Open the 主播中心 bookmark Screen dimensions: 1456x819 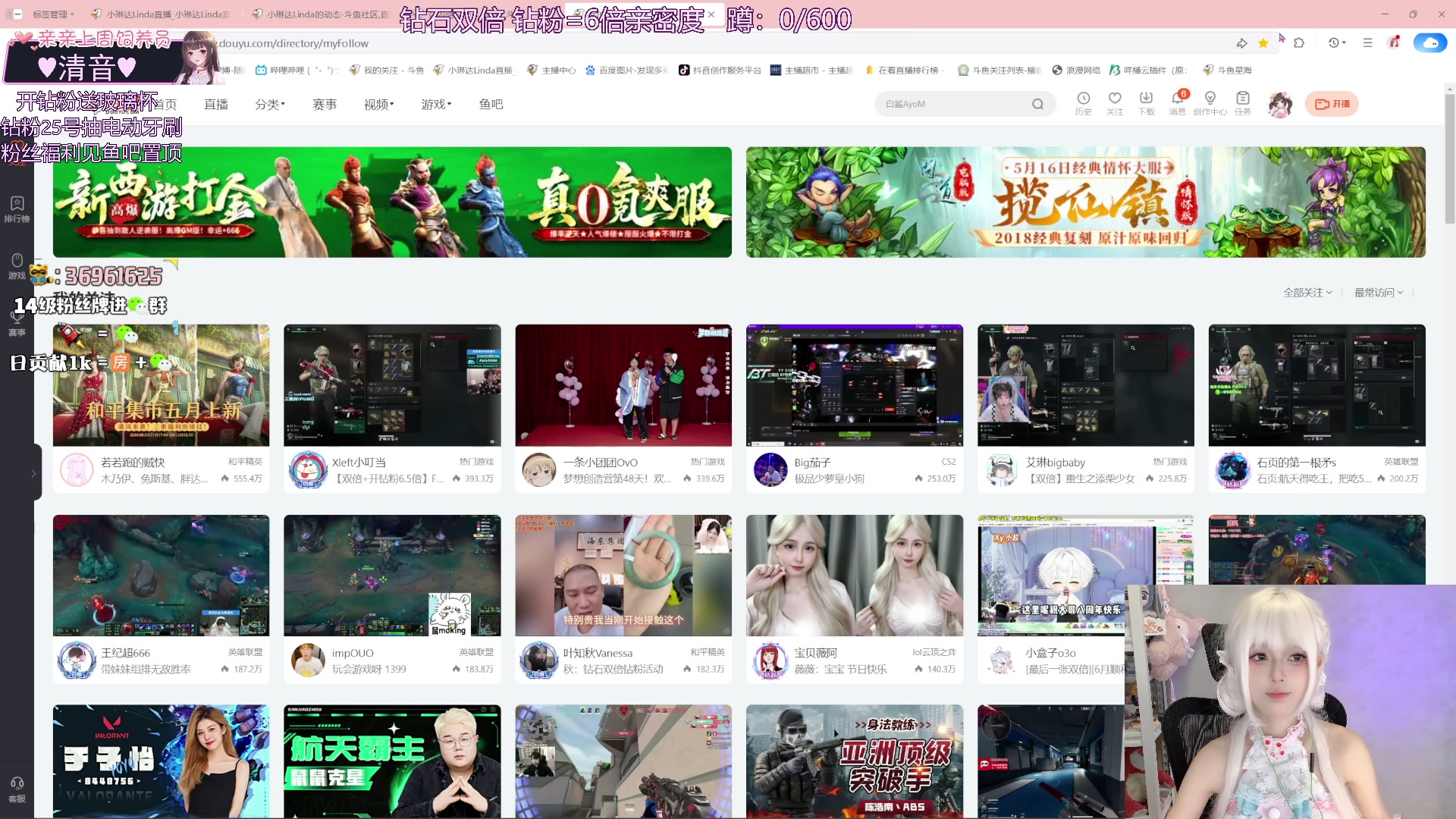pos(551,70)
